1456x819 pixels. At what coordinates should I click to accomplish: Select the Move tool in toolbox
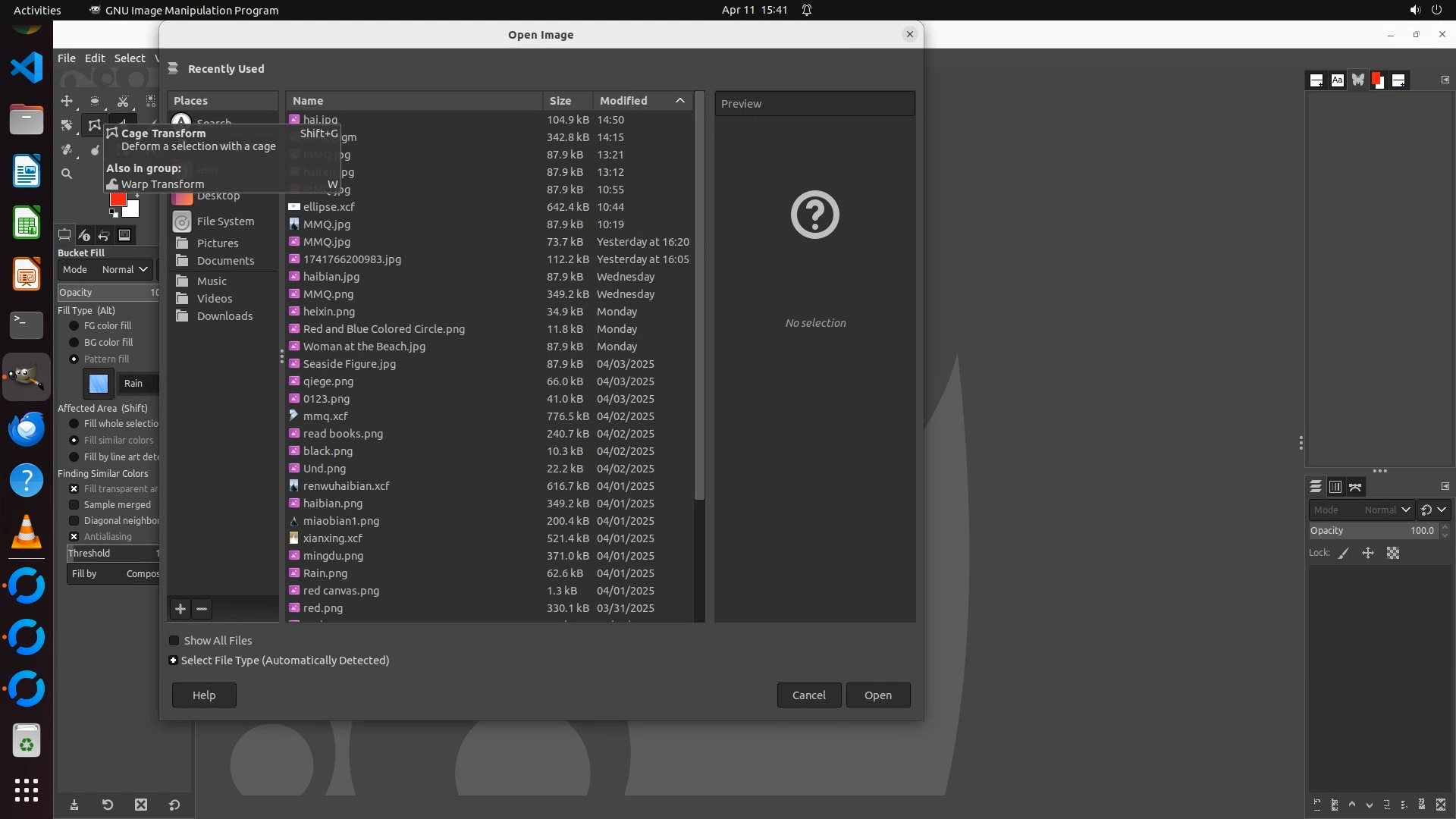tap(67, 101)
